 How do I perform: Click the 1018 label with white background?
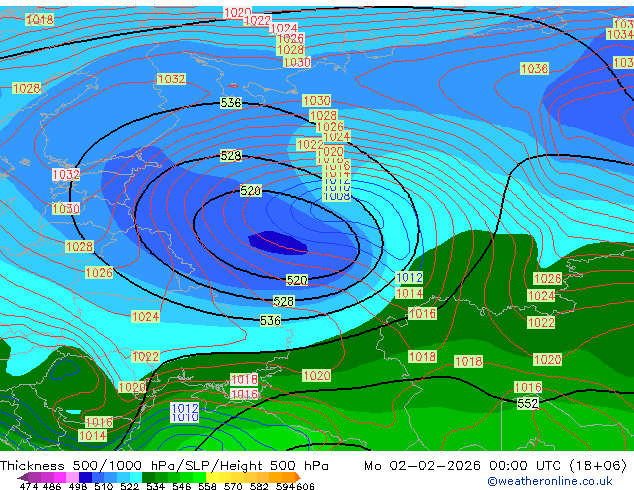(244, 379)
